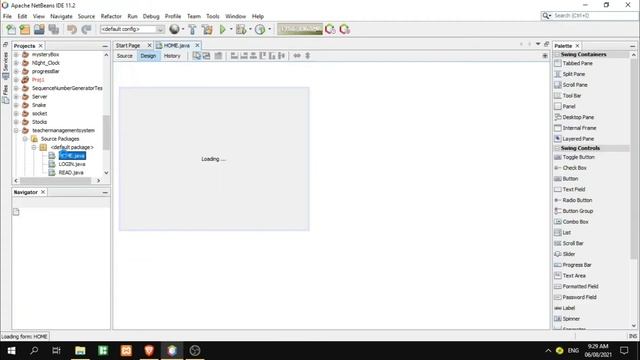Click the garbage collection memory bar
640x360 pixels.
(300, 29)
